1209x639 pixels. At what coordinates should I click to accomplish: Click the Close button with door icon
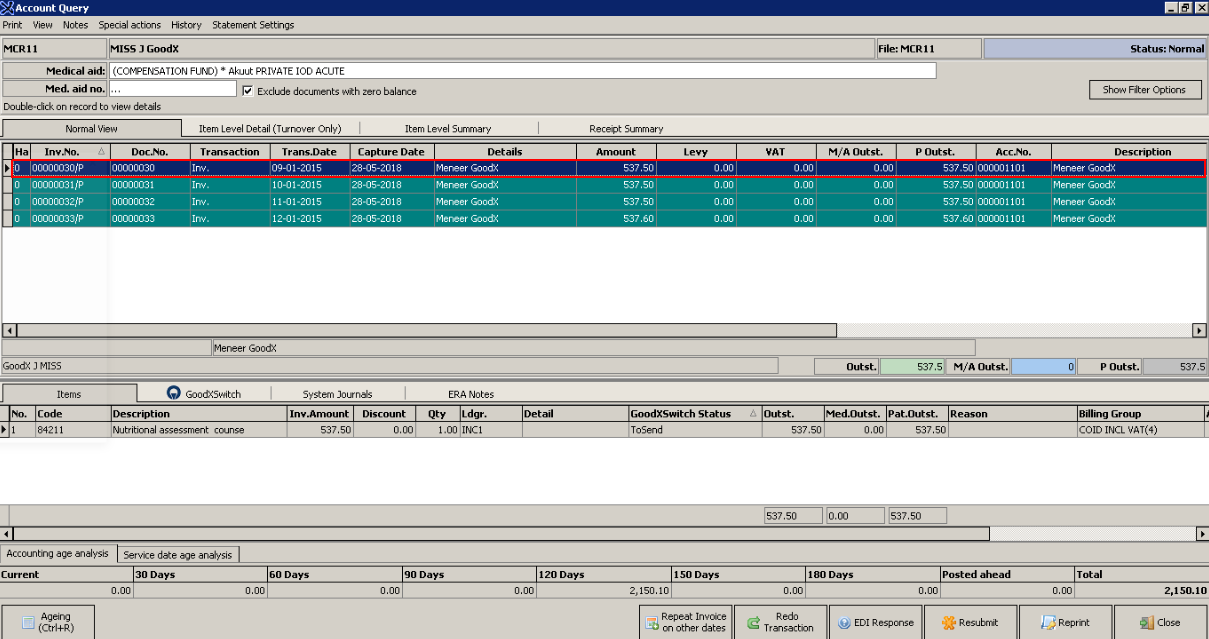[x=1160, y=622]
